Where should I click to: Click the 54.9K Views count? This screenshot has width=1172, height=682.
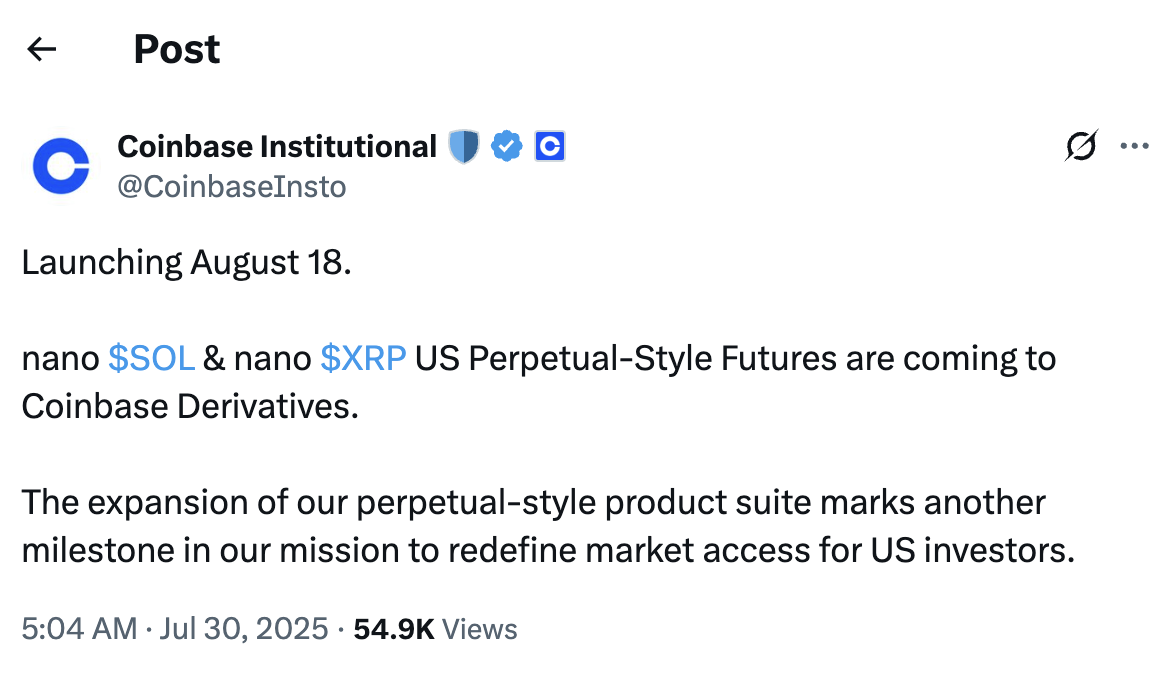(x=435, y=629)
